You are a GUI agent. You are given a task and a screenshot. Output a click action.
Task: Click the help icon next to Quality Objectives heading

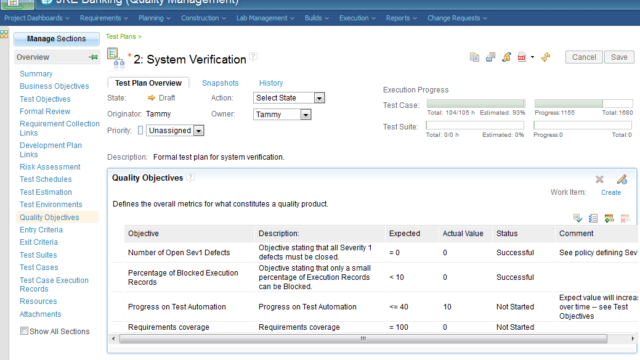click(190, 178)
